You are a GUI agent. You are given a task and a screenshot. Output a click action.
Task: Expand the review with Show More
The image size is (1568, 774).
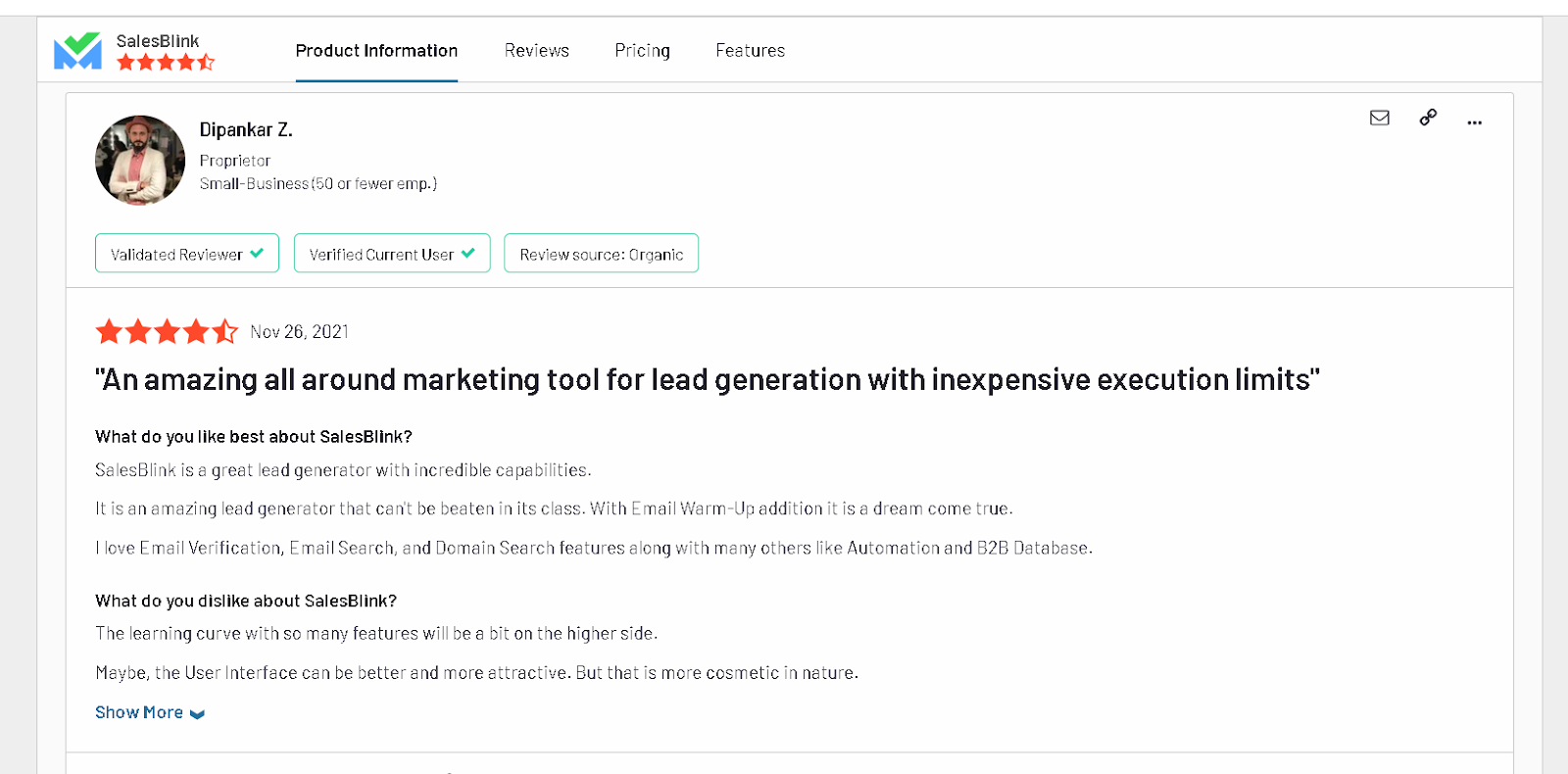click(150, 712)
